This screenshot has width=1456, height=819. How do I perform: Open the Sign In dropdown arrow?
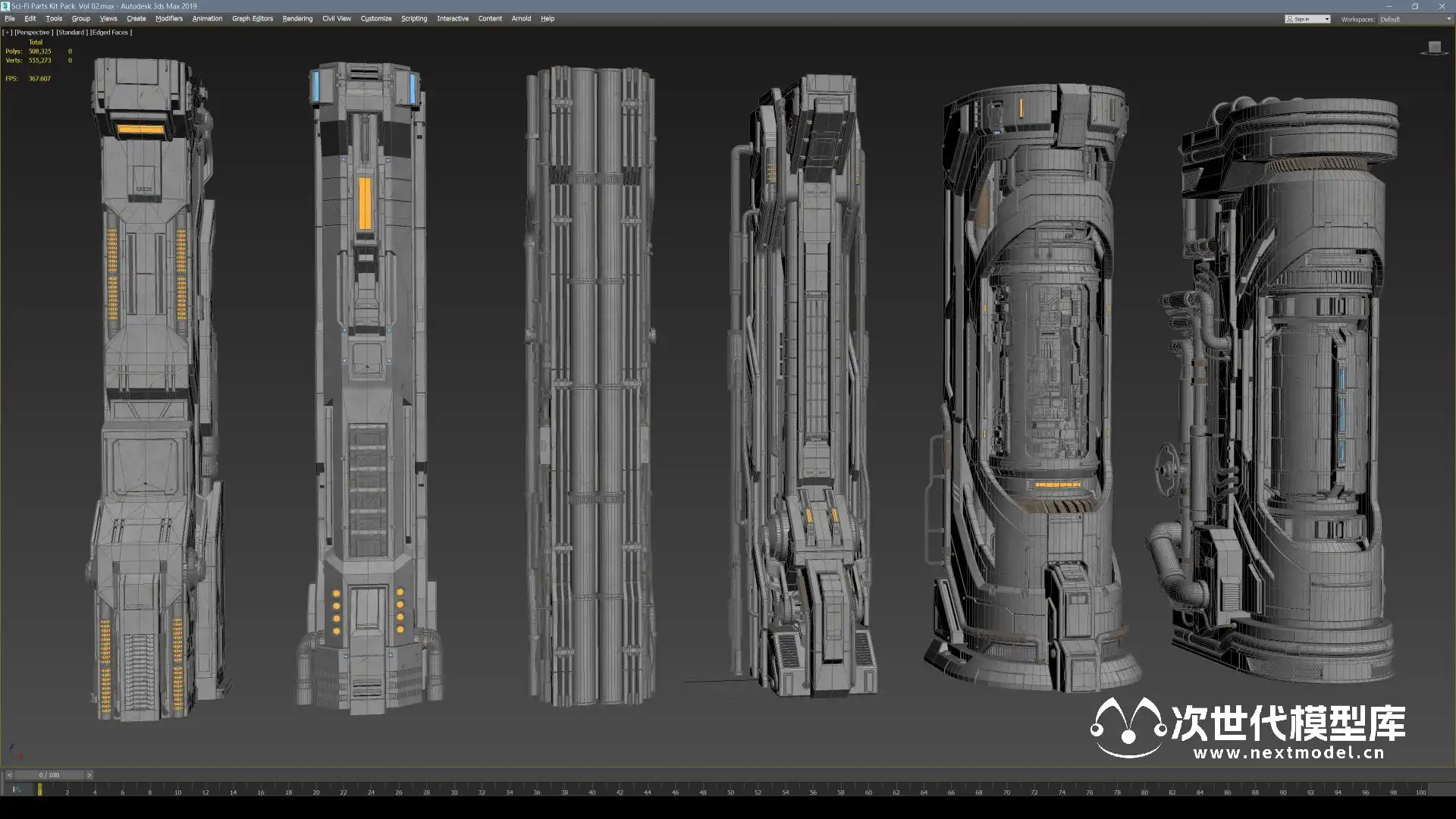[1326, 19]
